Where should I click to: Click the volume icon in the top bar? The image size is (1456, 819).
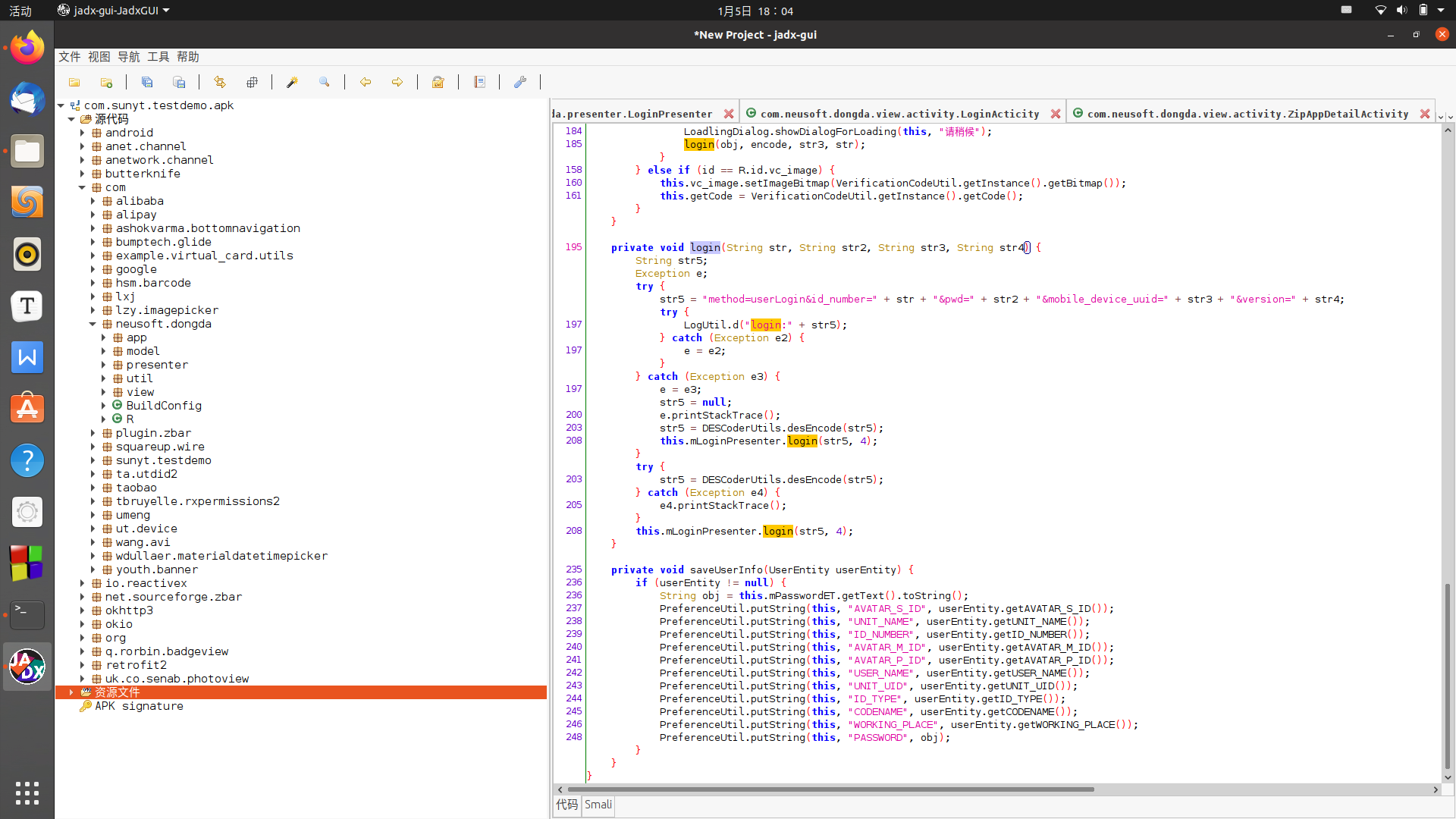(1401, 11)
